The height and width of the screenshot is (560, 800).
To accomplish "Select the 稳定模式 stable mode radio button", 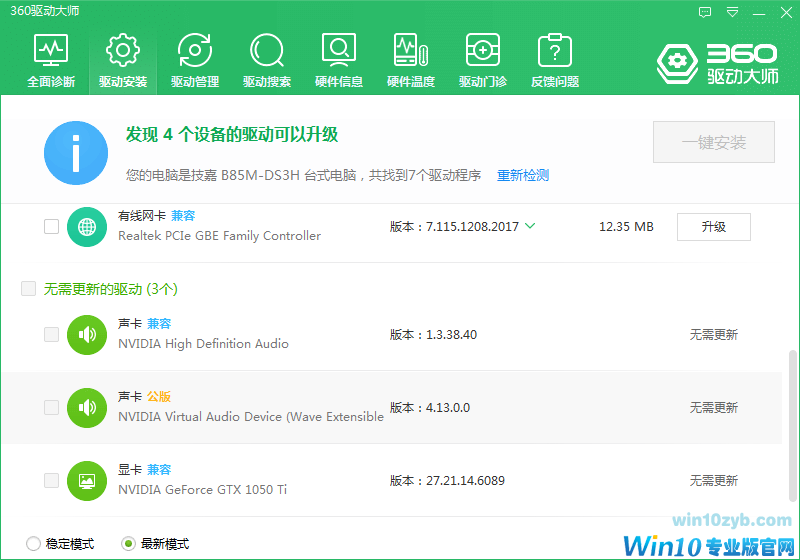I will pyautogui.click(x=33, y=544).
